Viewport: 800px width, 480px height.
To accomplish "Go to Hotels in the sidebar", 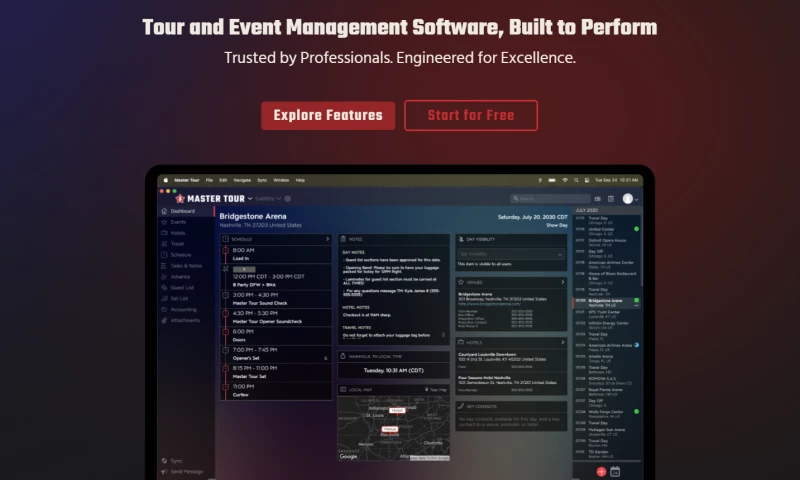I will [177, 233].
